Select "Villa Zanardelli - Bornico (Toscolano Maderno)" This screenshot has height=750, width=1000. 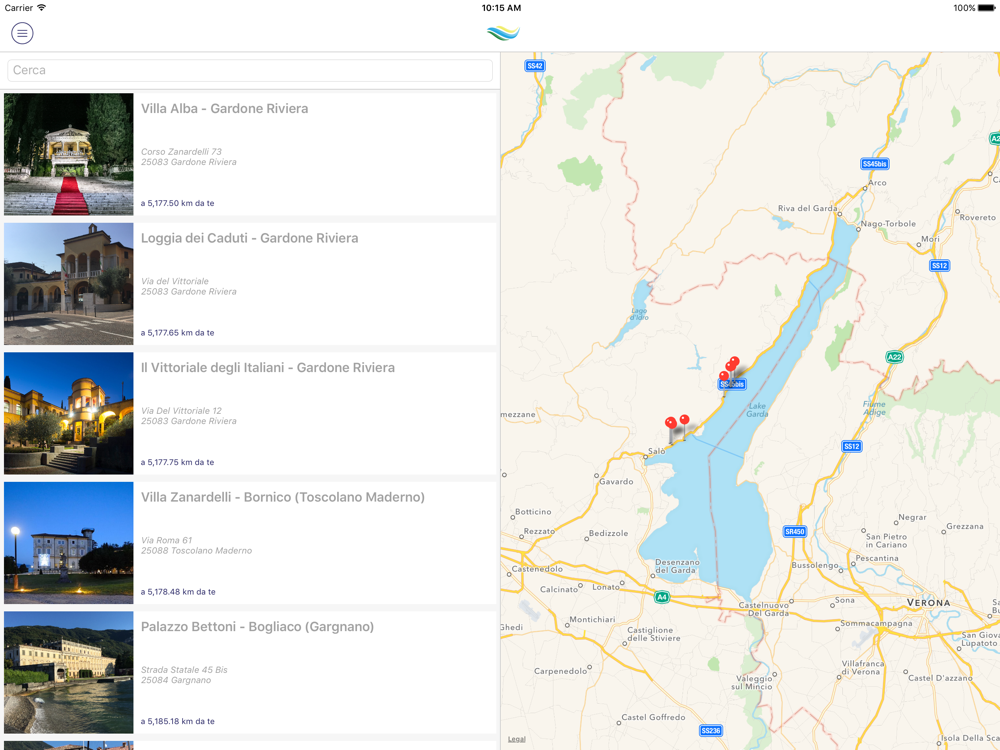click(283, 497)
